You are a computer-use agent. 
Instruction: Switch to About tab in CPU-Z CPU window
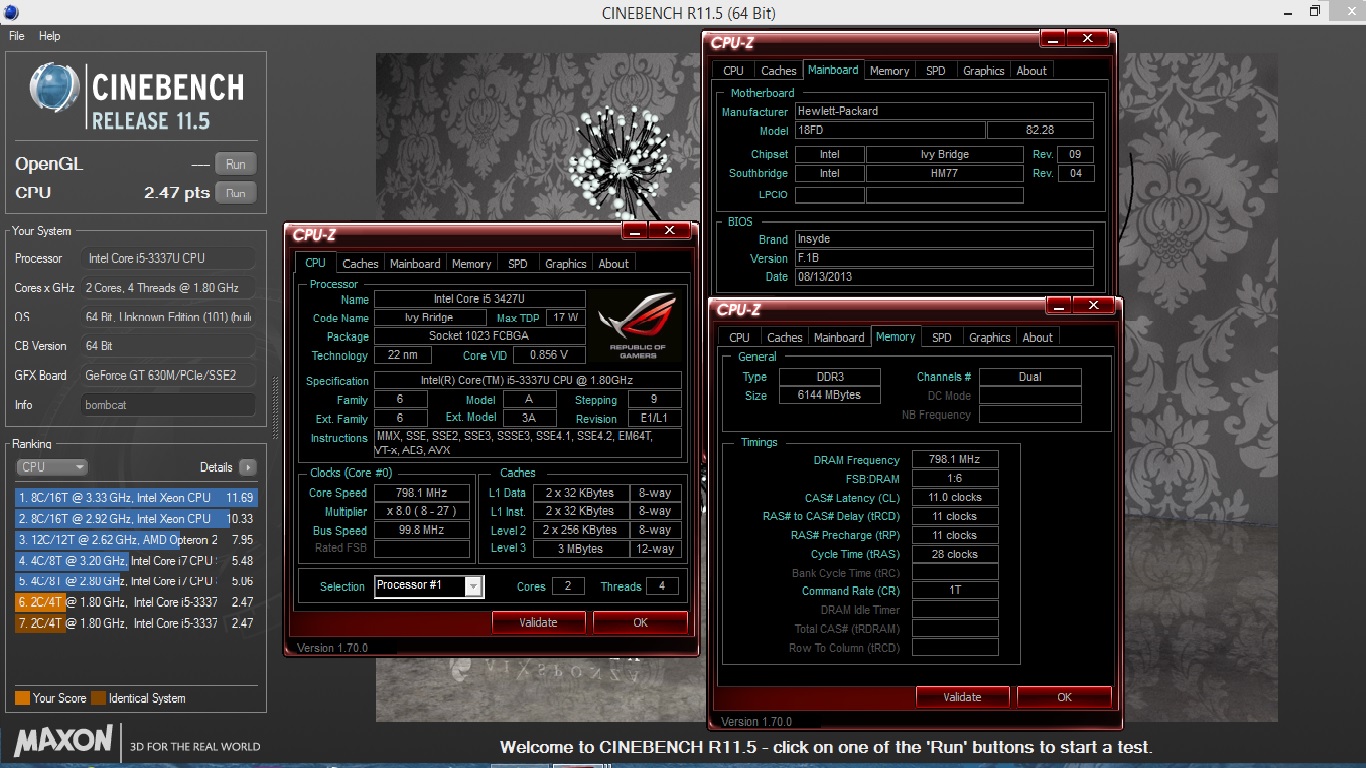[x=614, y=264]
